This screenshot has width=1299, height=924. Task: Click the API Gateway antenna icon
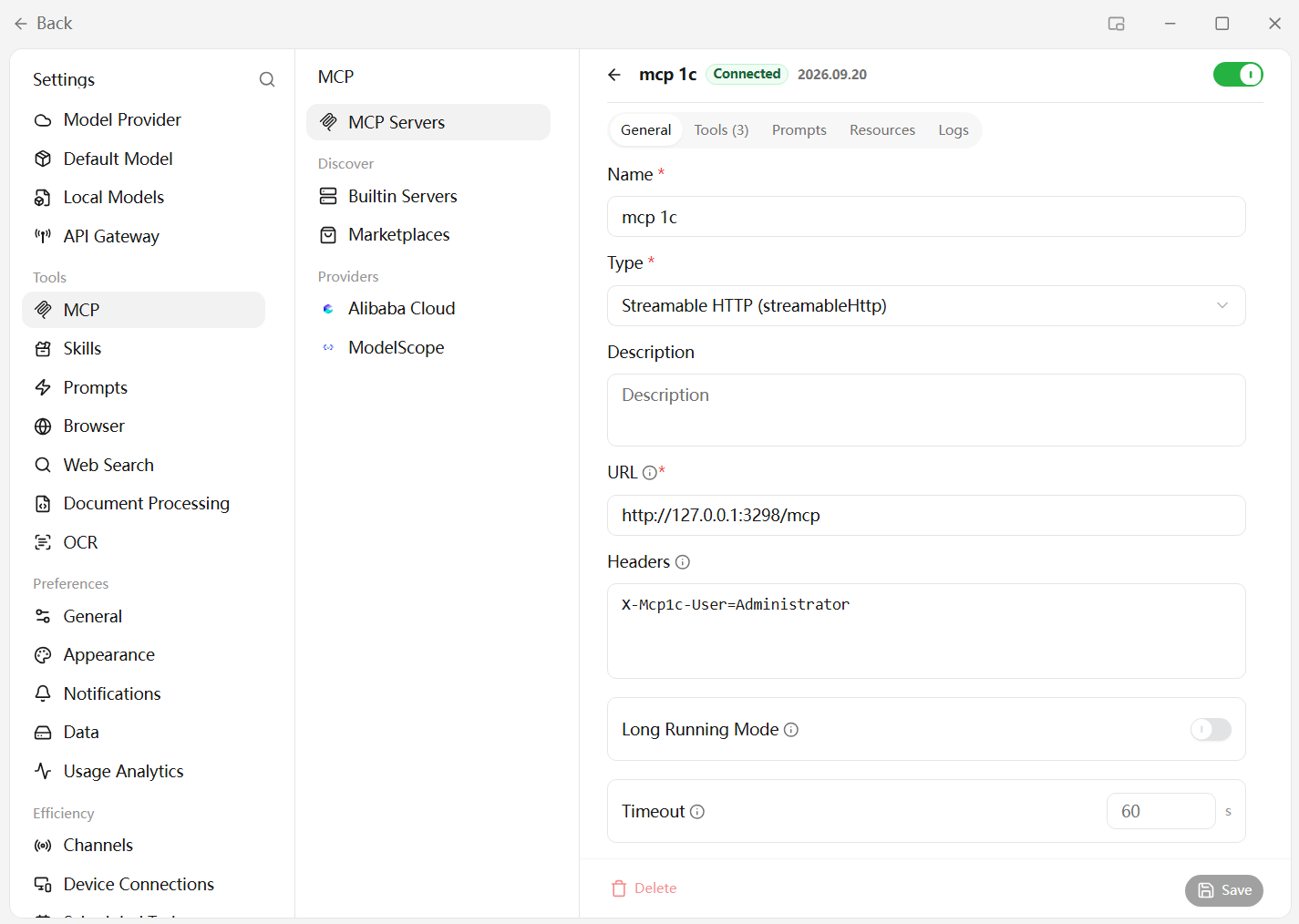point(43,236)
